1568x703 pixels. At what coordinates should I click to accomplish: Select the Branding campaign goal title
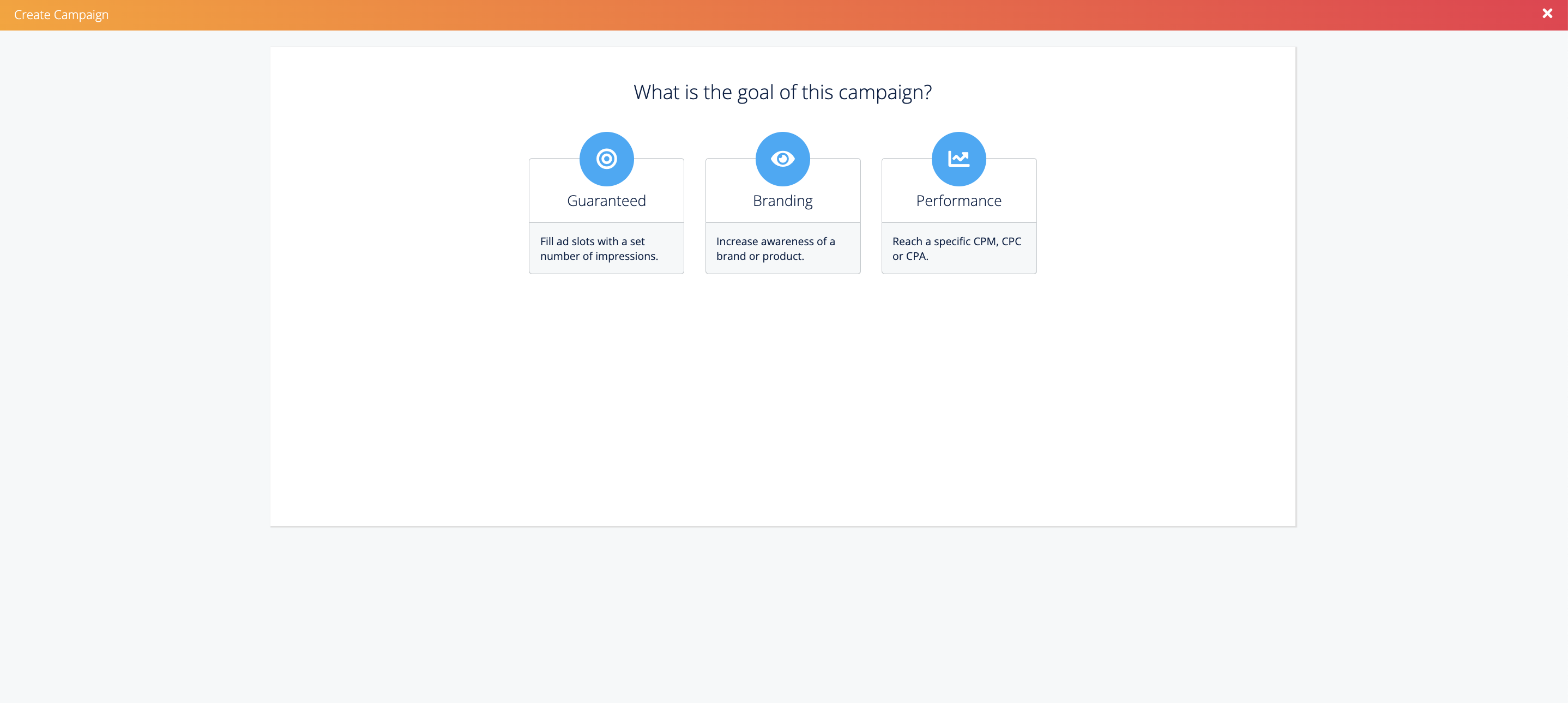782,201
